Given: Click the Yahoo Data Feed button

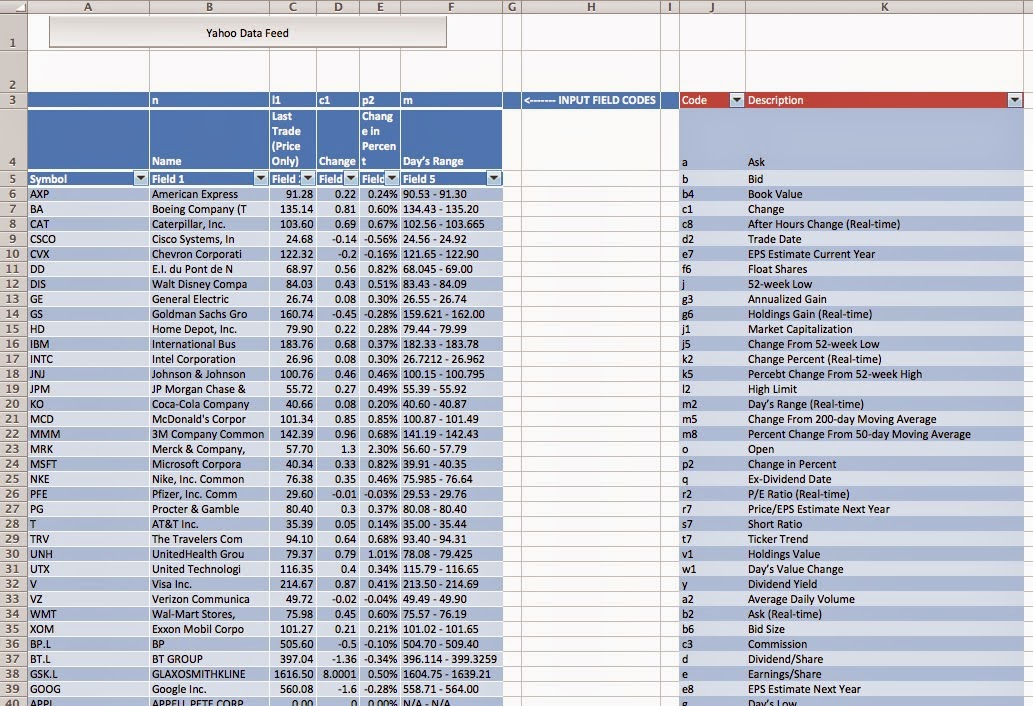Looking at the screenshot, I should [x=248, y=32].
